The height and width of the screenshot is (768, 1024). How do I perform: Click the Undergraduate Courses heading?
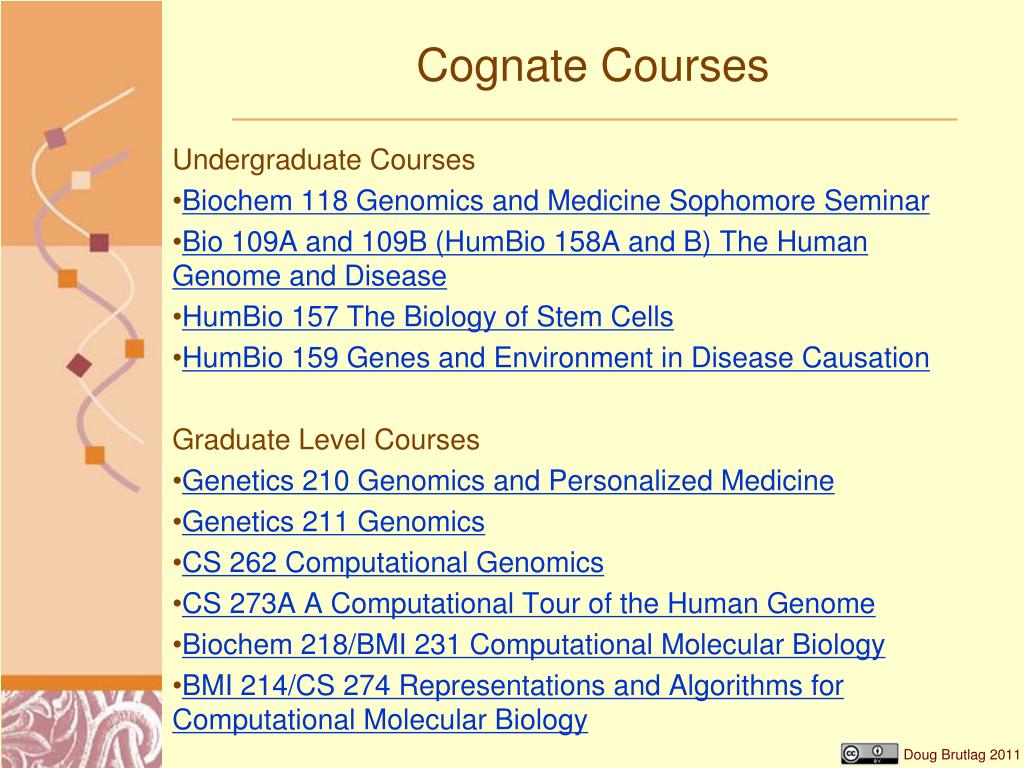(324, 161)
